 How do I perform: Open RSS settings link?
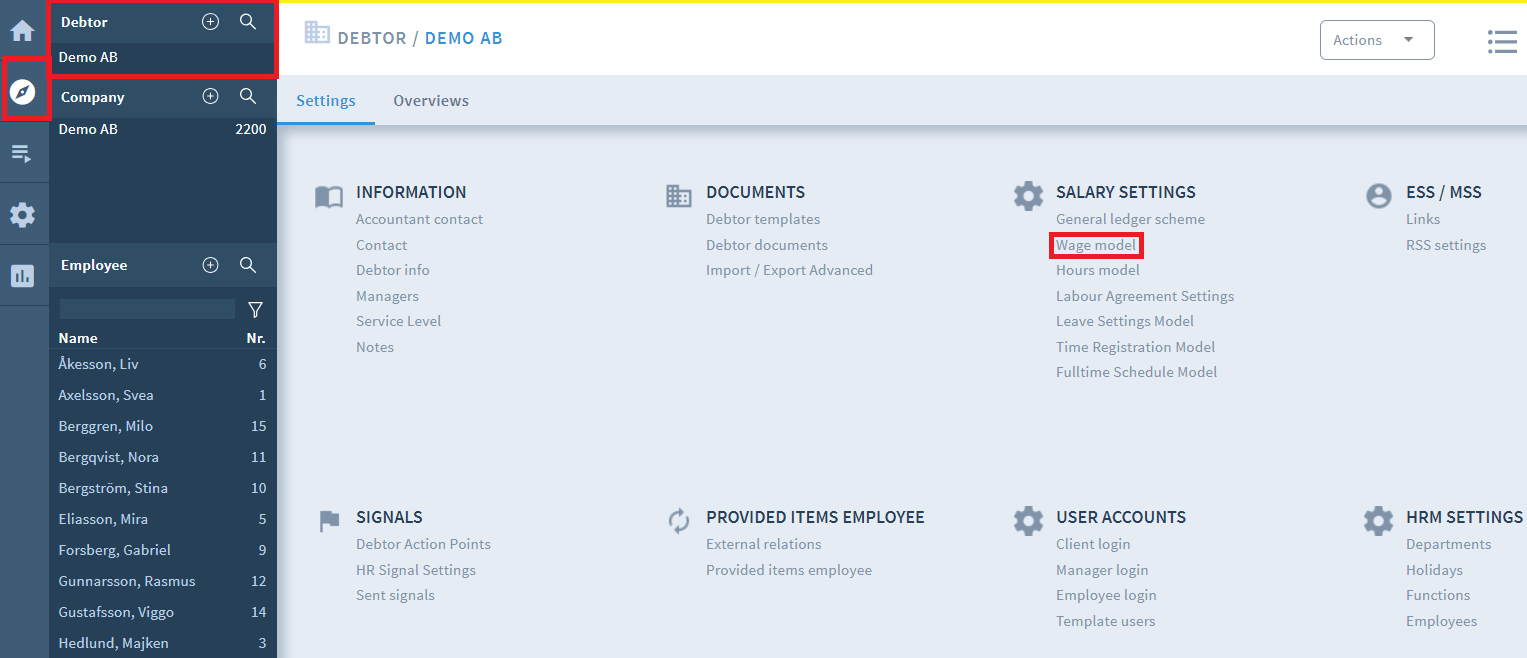tap(1446, 245)
